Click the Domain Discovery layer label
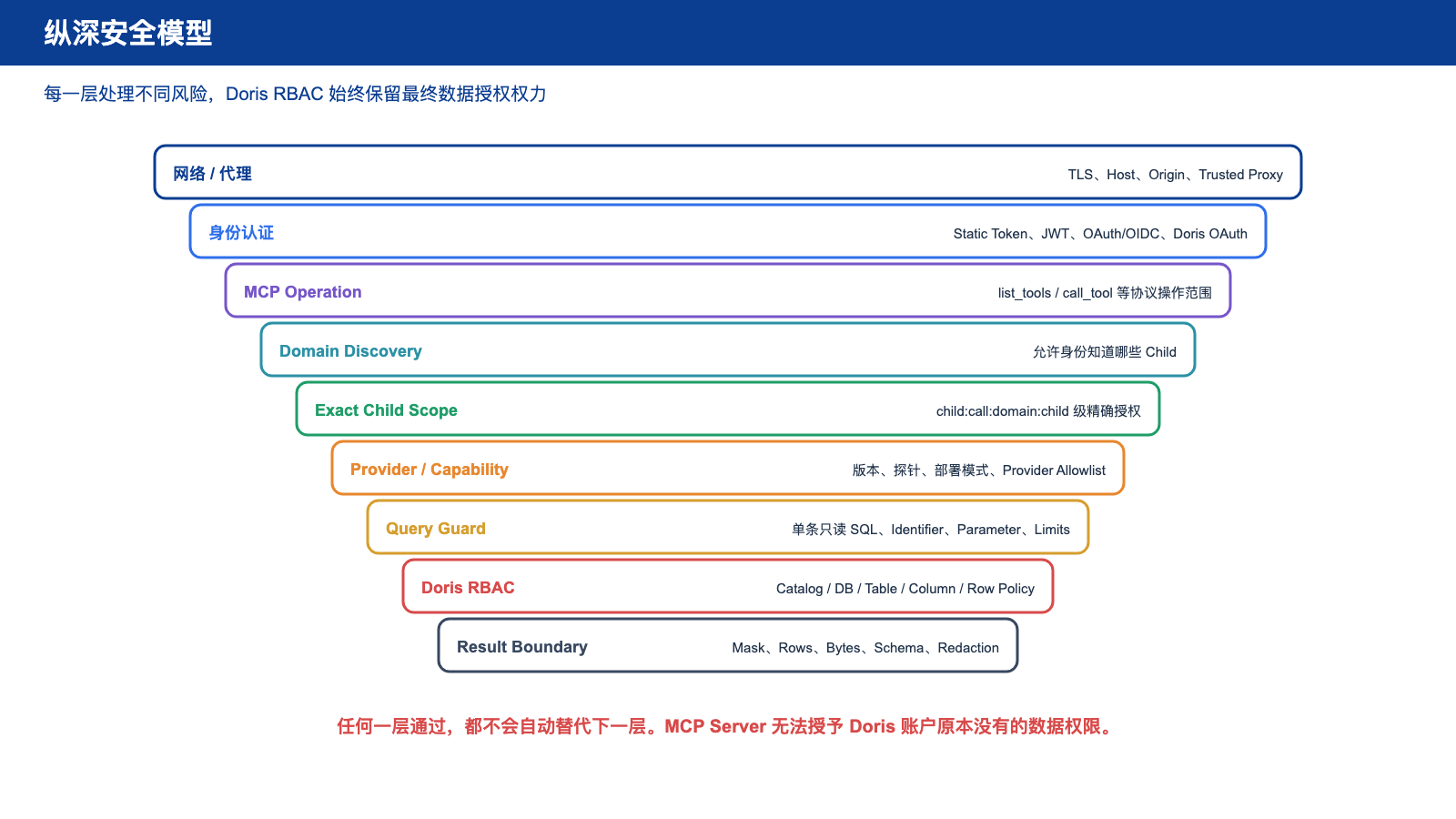 350,351
